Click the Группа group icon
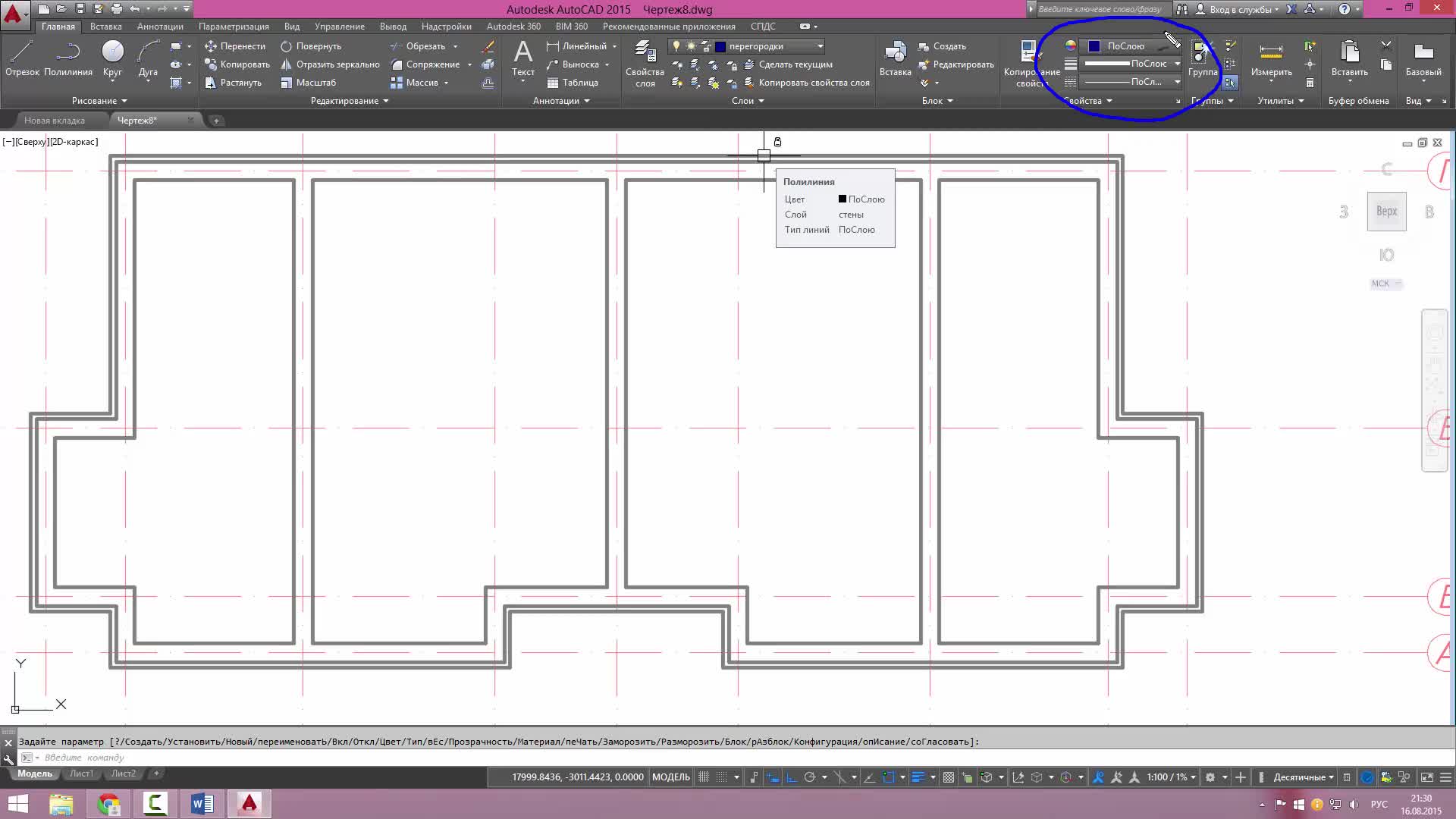Screen dimensions: 1456x819 tap(1202, 58)
